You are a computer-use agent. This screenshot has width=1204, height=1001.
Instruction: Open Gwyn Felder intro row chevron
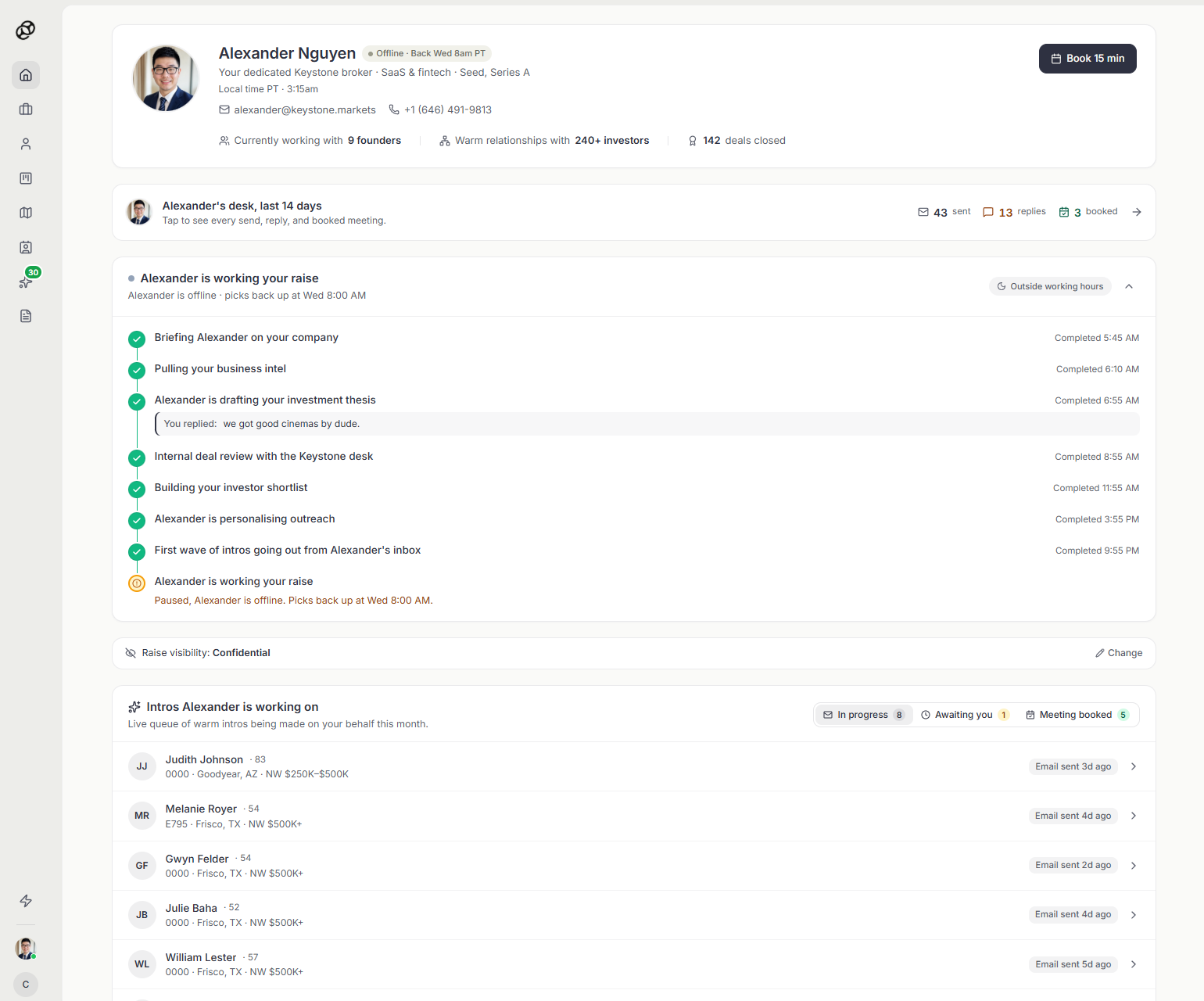1134,865
